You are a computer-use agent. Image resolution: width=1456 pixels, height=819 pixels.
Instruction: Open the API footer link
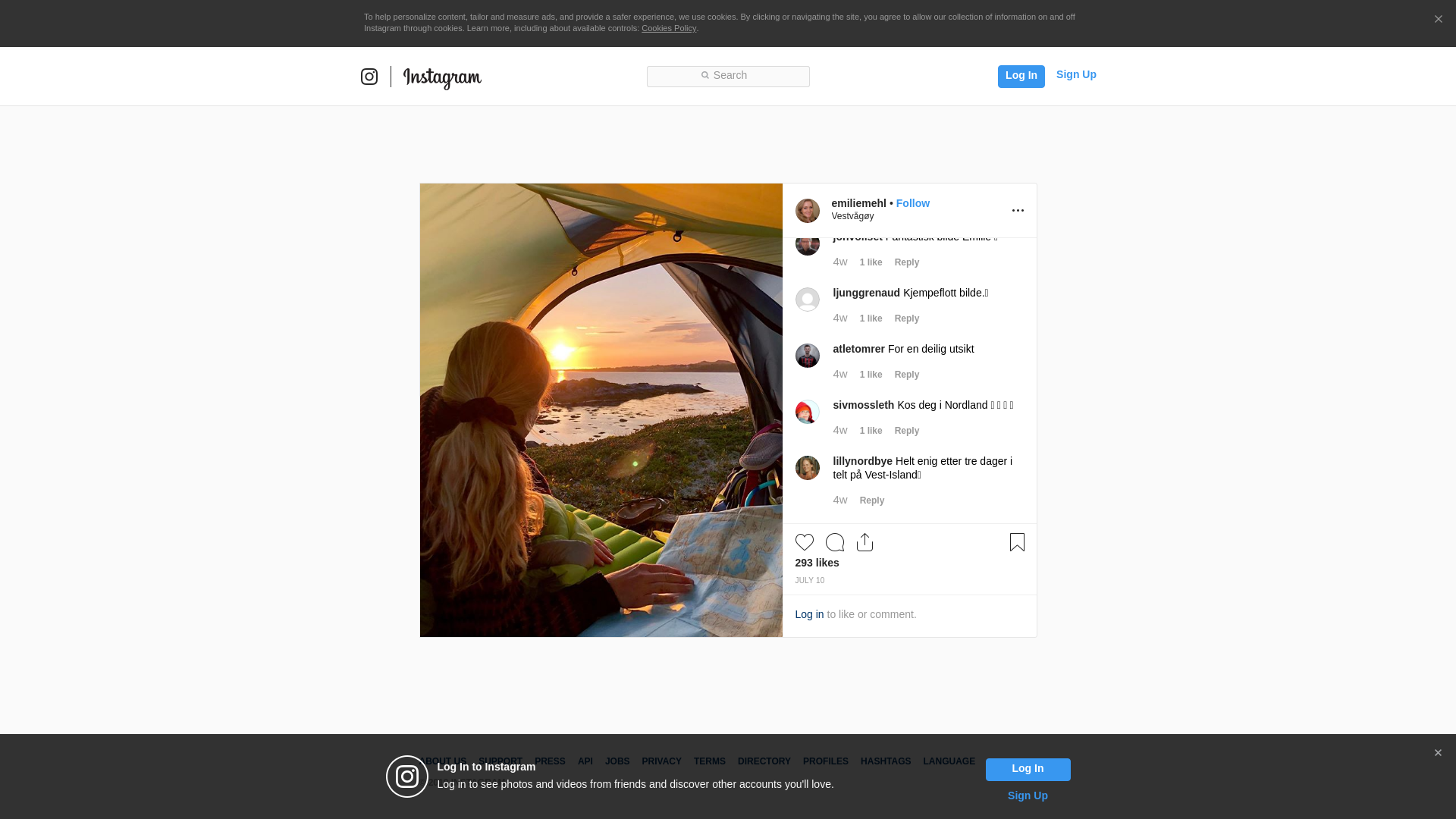coord(585,761)
